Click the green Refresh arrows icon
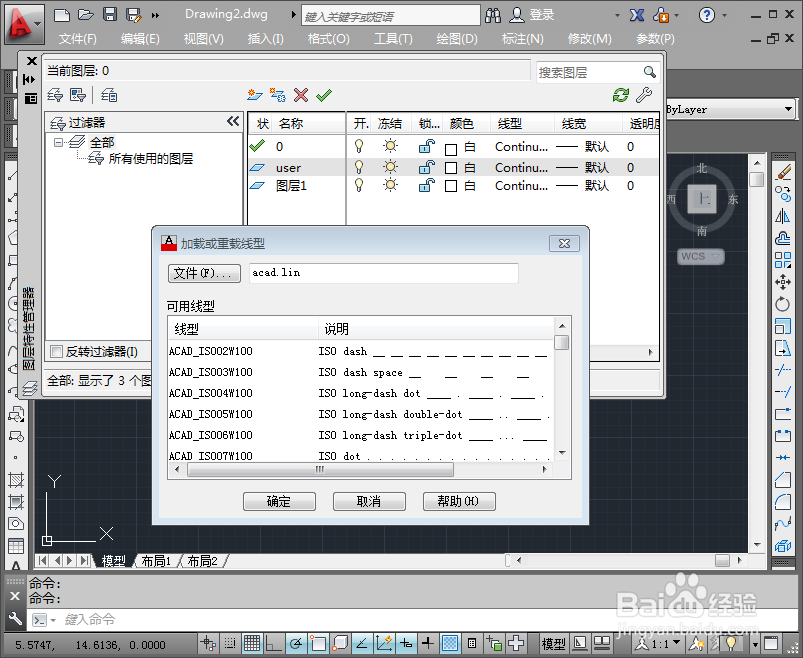Image resolution: width=803 pixels, height=658 pixels. (x=621, y=95)
